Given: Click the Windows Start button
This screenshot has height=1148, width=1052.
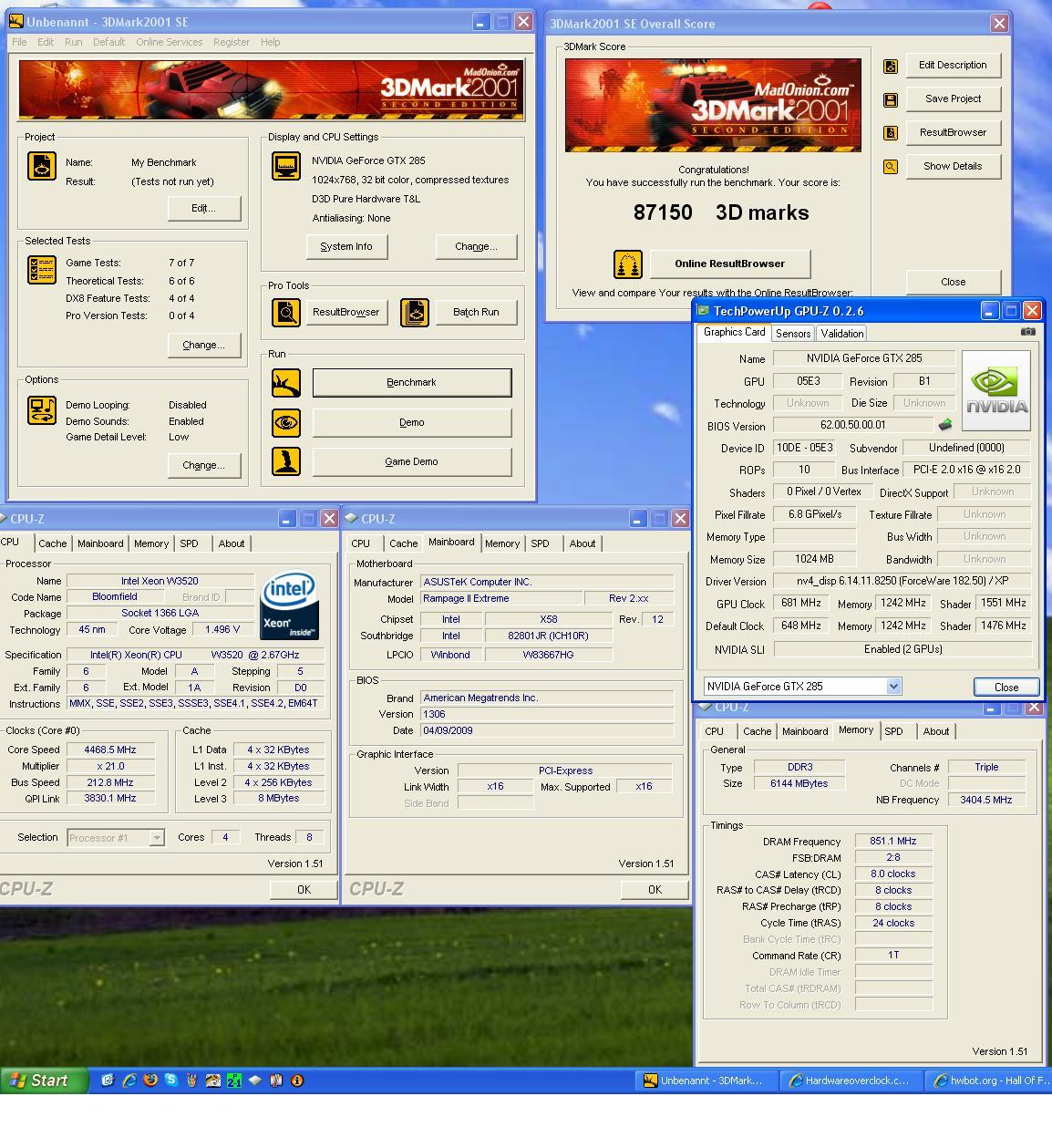Looking at the screenshot, I should pos(44,1081).
